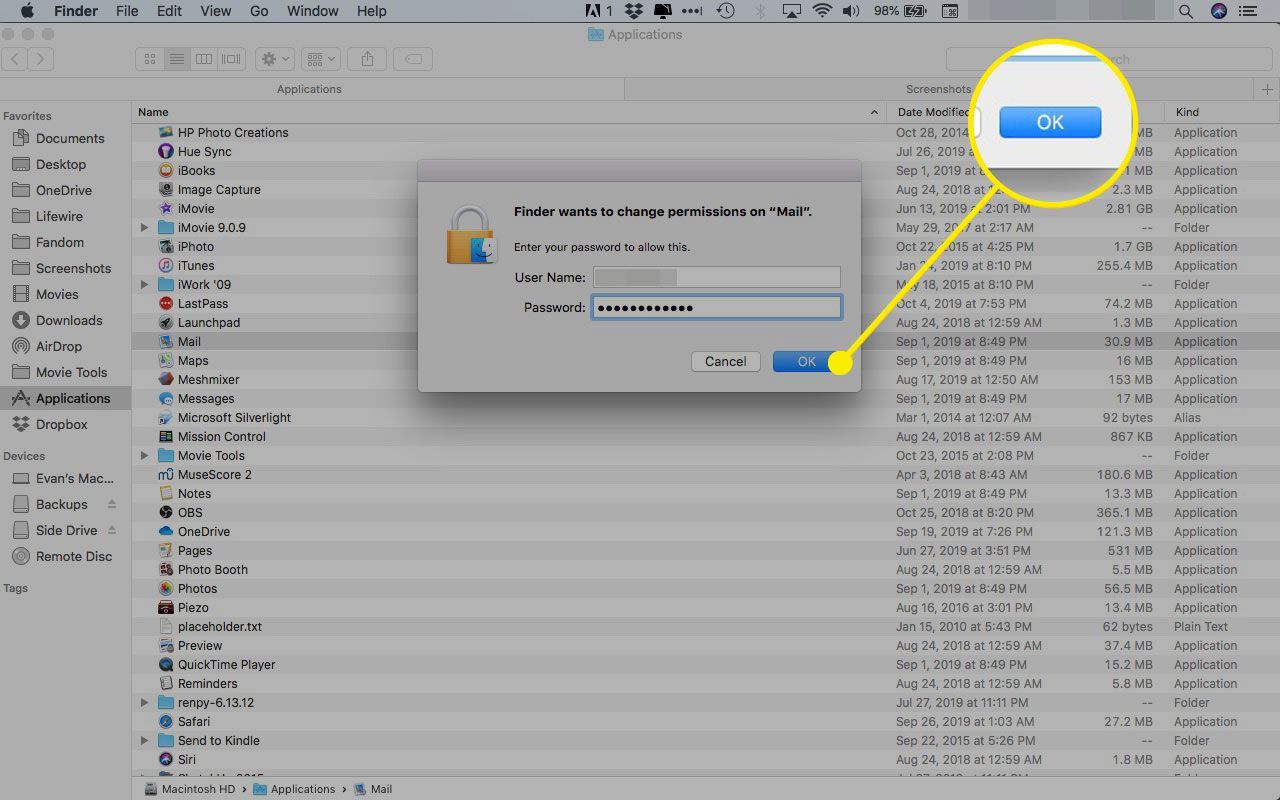The width and height of the screenshot is (1280, 800).
Task: Open the Finder menu in menu bar
Action: (75, 11)
